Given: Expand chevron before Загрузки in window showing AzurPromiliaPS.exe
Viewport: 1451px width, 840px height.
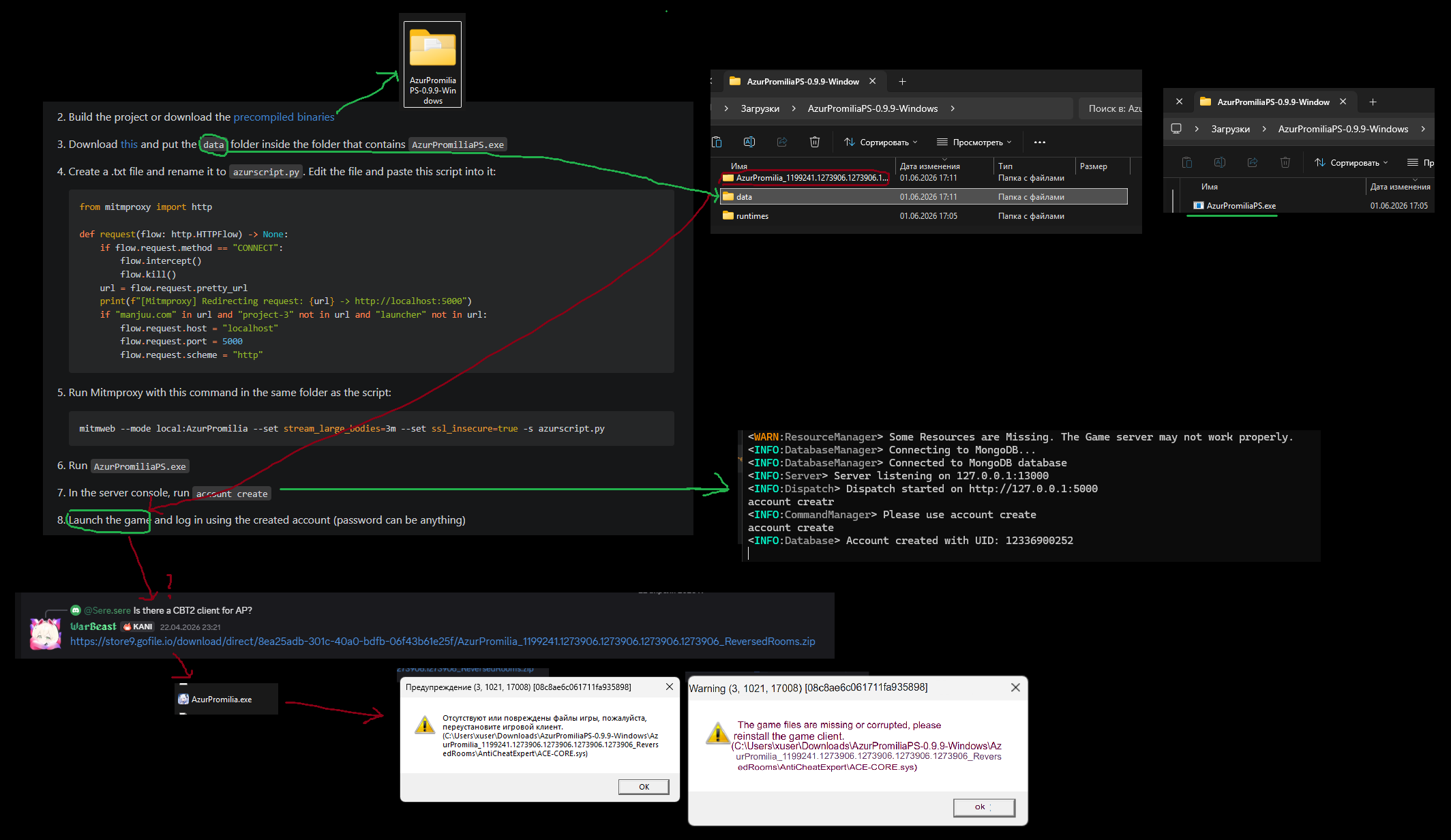Looking at the screenshot, I should [x=1197, y=129].
